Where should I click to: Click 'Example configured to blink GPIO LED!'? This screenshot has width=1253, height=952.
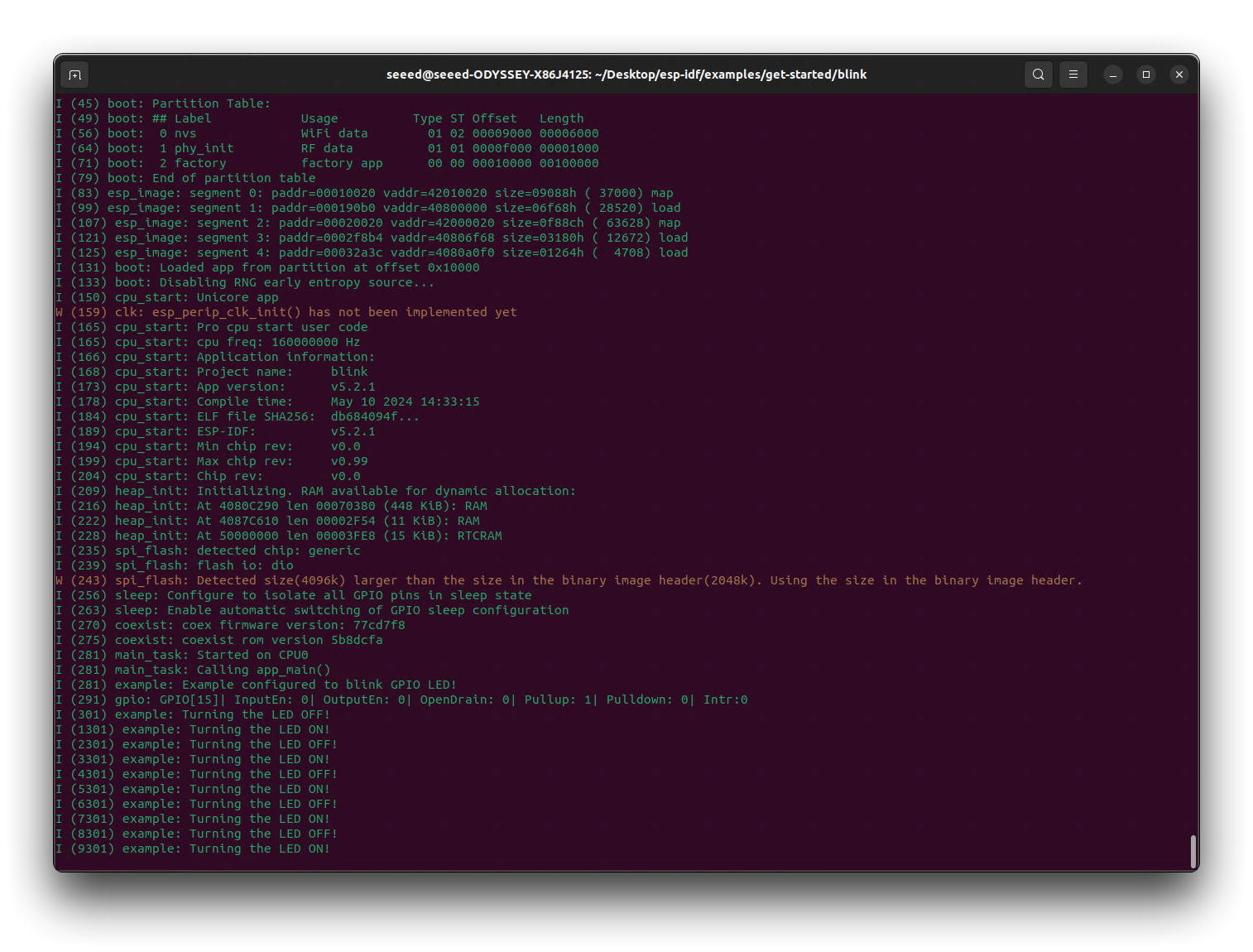pyautogui.click(x=319, y=685)
